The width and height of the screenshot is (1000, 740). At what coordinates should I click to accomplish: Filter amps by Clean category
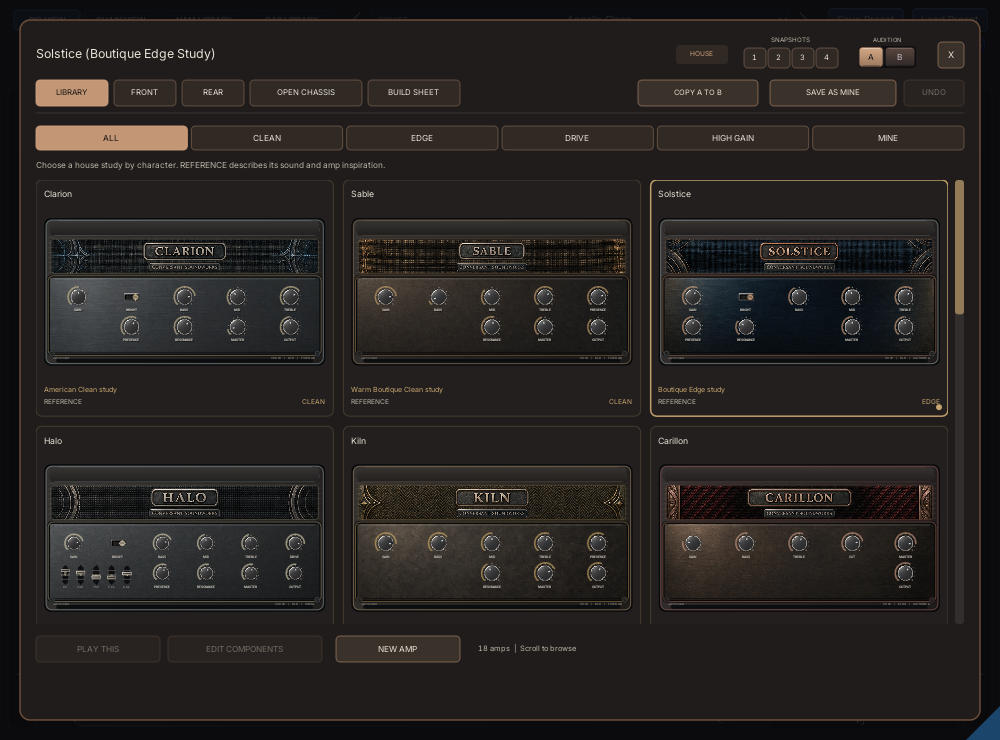[267, 138]
